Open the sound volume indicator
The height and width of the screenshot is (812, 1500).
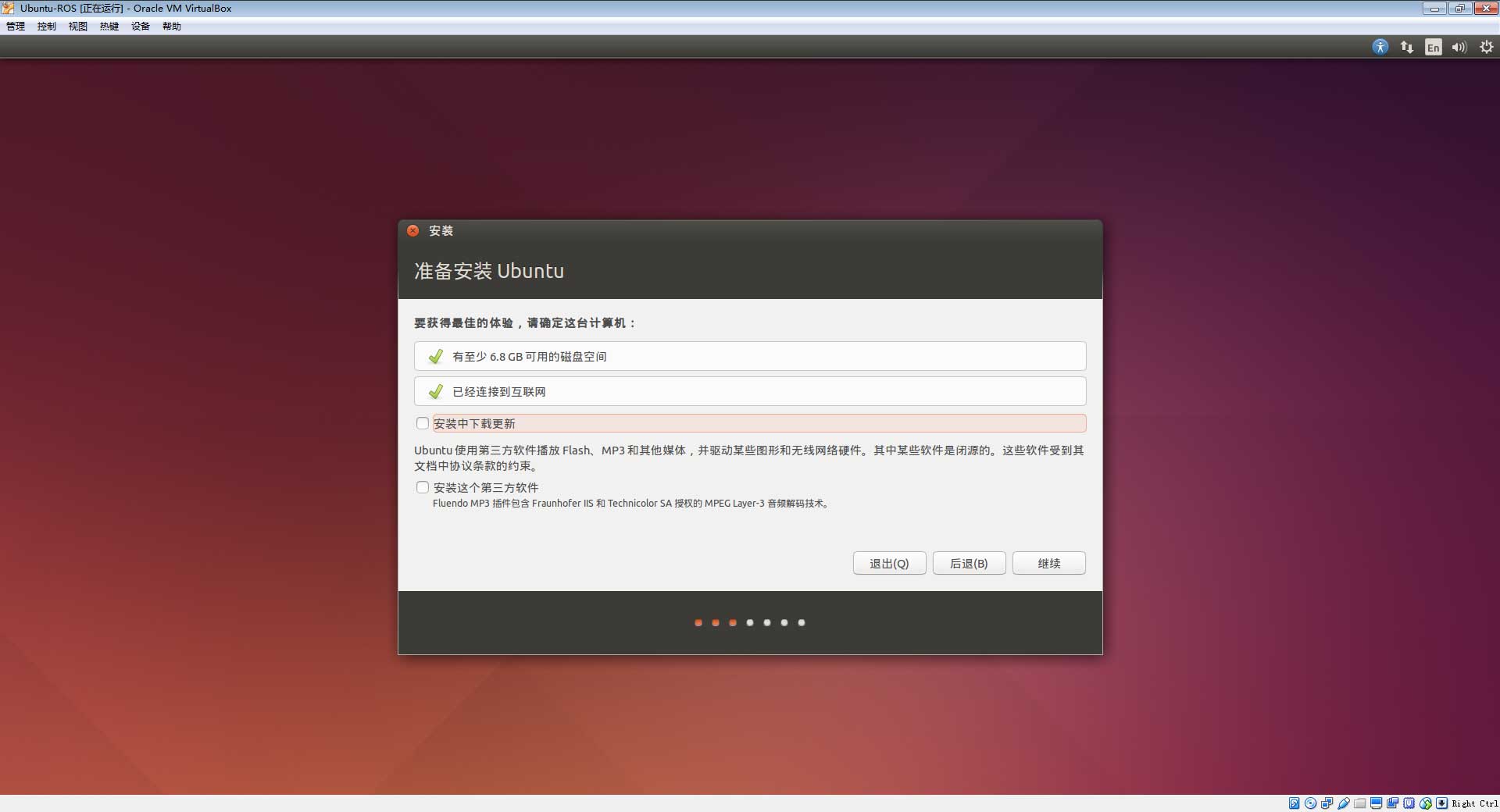[1459, 47]
